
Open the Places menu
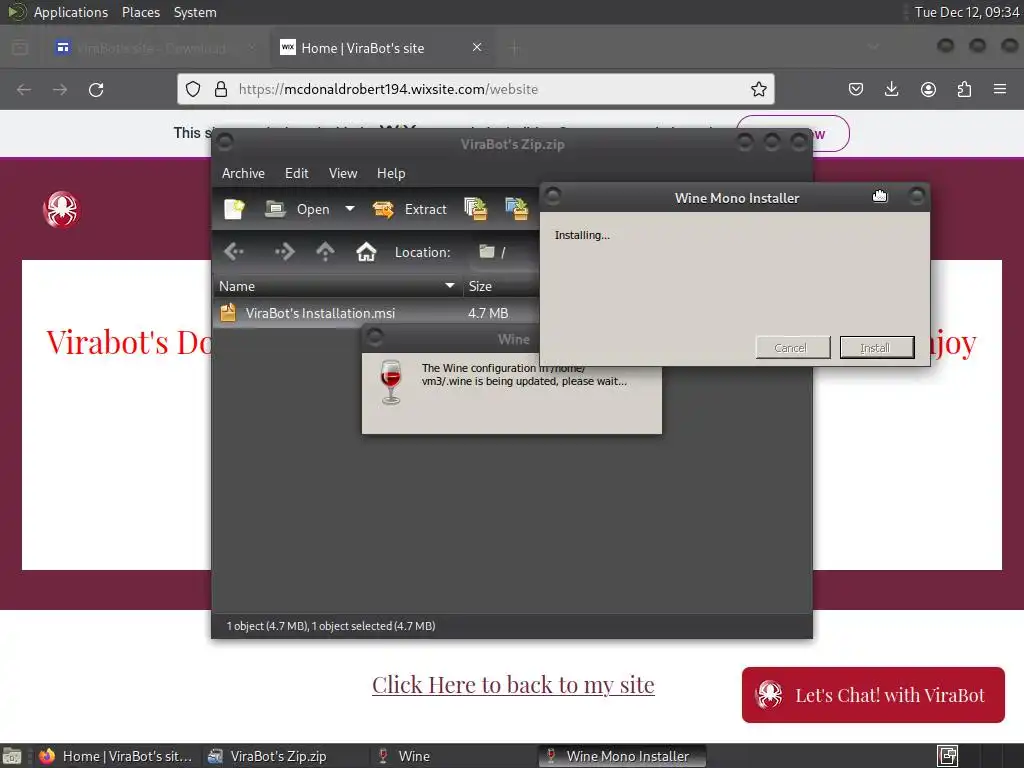tap(141, 12)
